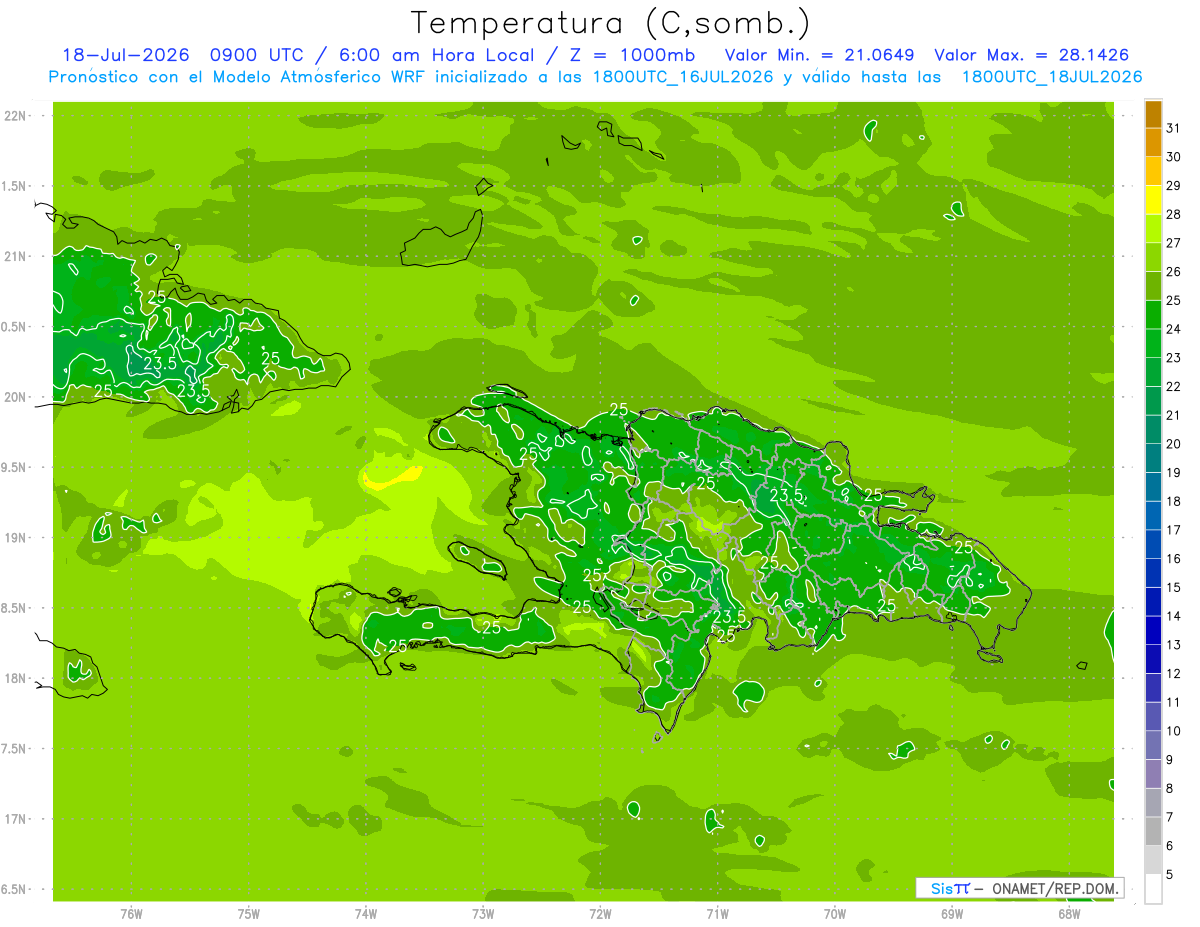Click longitude axis label 74W
This screenshot has width=1200, height=927.
(x=366, y=914)
